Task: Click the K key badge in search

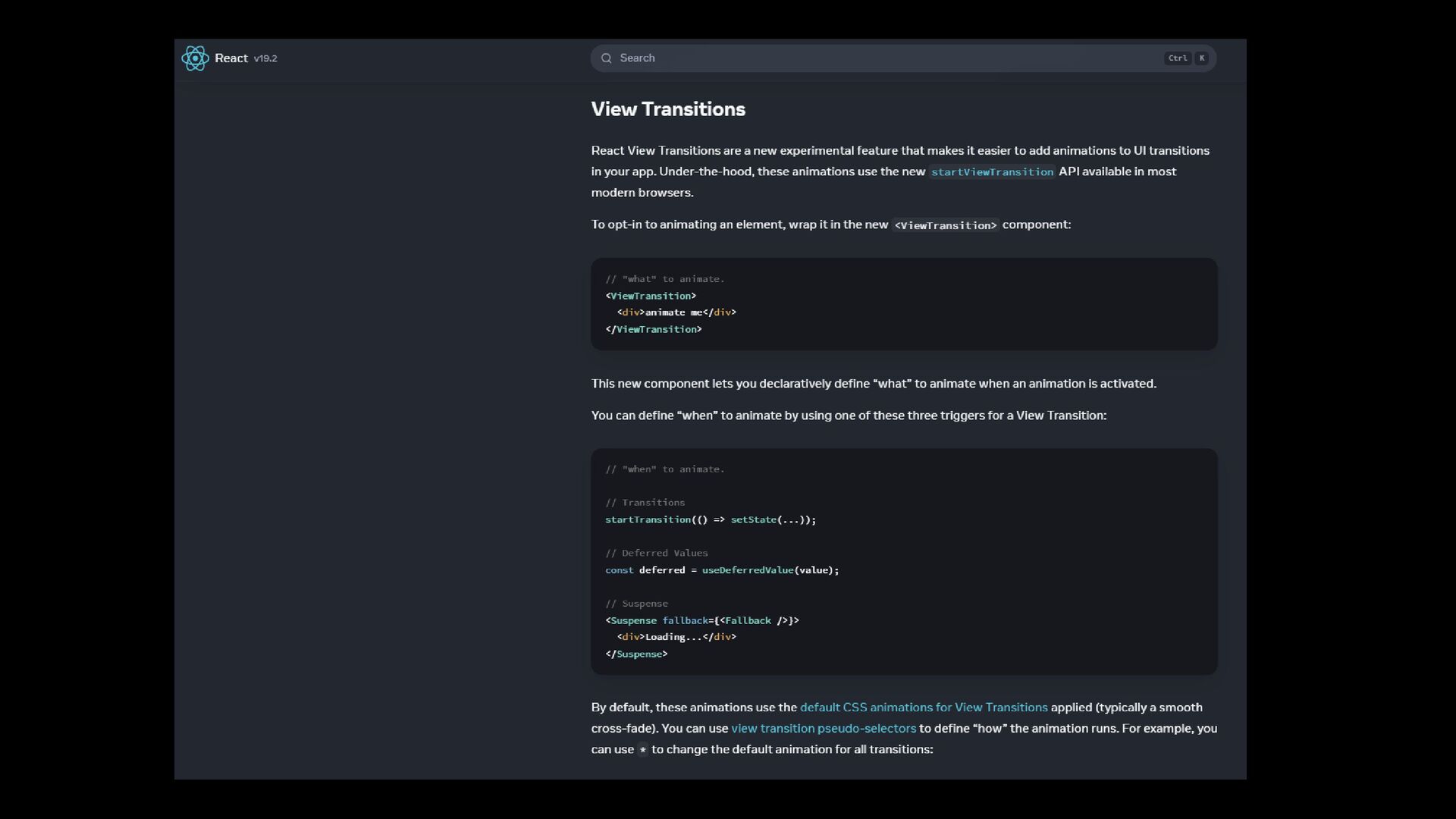Action: [1202, 58]
